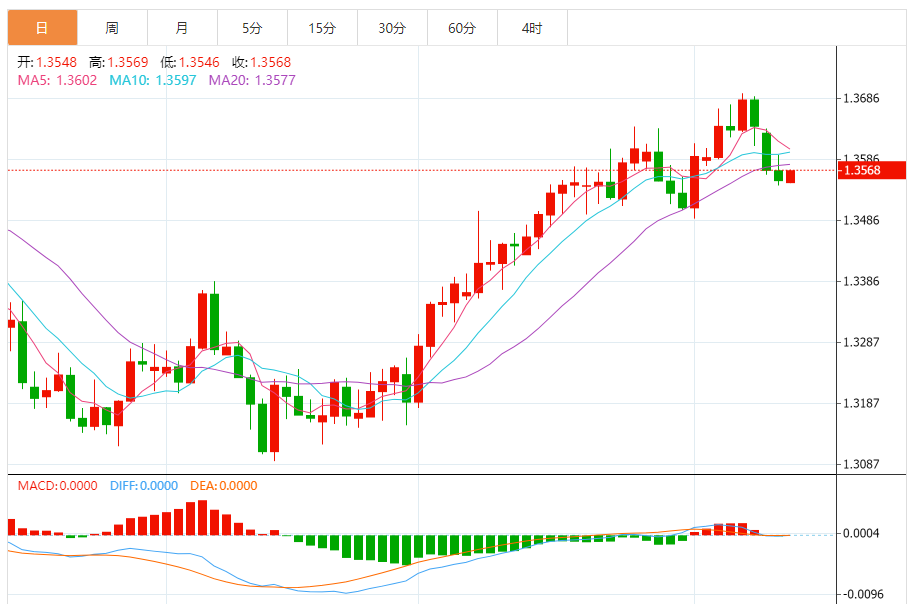Click the 1.3386 price axis label
The height and width of the screenshot is (604, 914).
(x=861, y=282)
